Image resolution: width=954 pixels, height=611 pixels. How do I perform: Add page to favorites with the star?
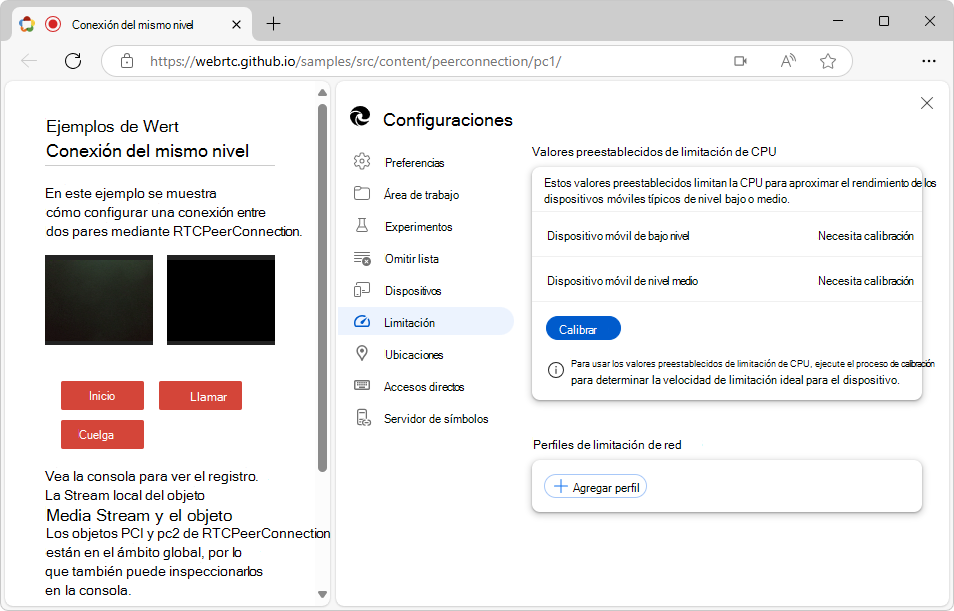click(827, 61)
